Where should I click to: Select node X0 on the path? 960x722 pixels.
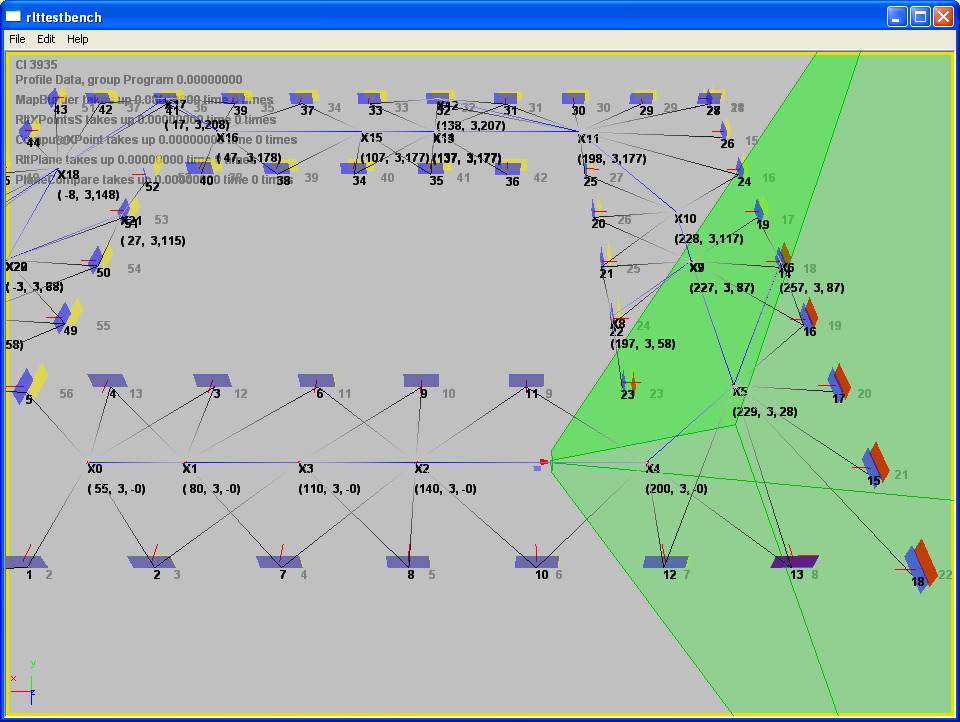(93, 467)
